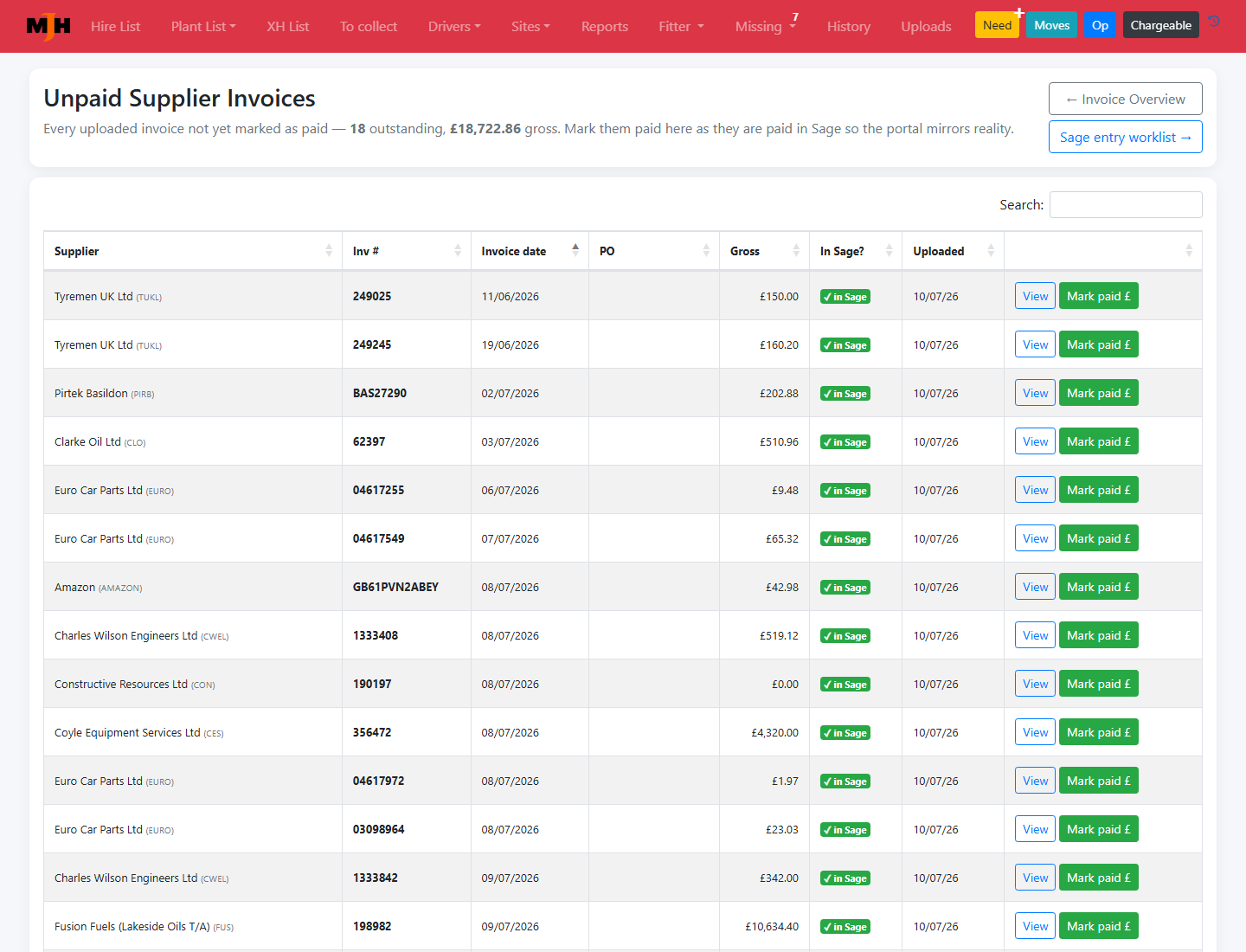View Charles Wilson invoice 1333842
This screenshot has height=952, width=1246.
click(x=1035, y=878)
